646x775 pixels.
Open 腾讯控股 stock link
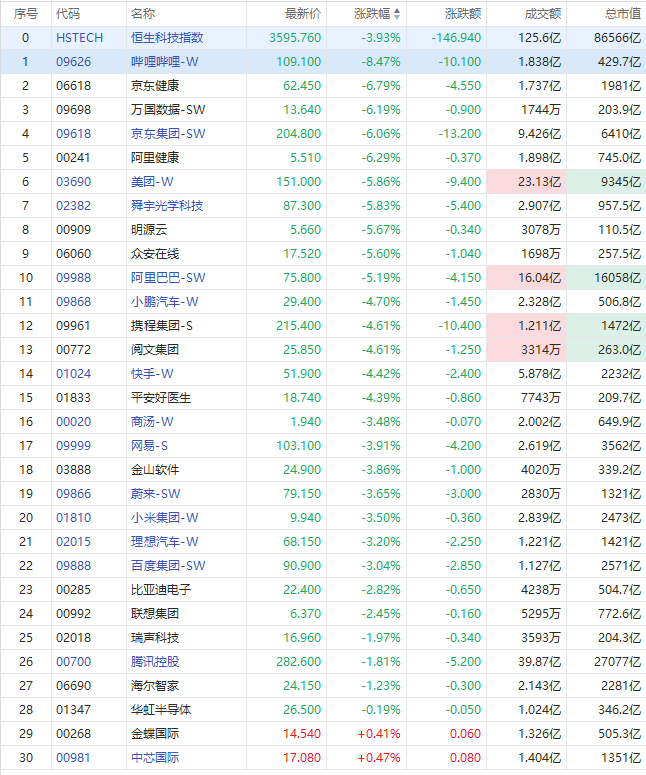pyautogui.click(x=155, y=662)
